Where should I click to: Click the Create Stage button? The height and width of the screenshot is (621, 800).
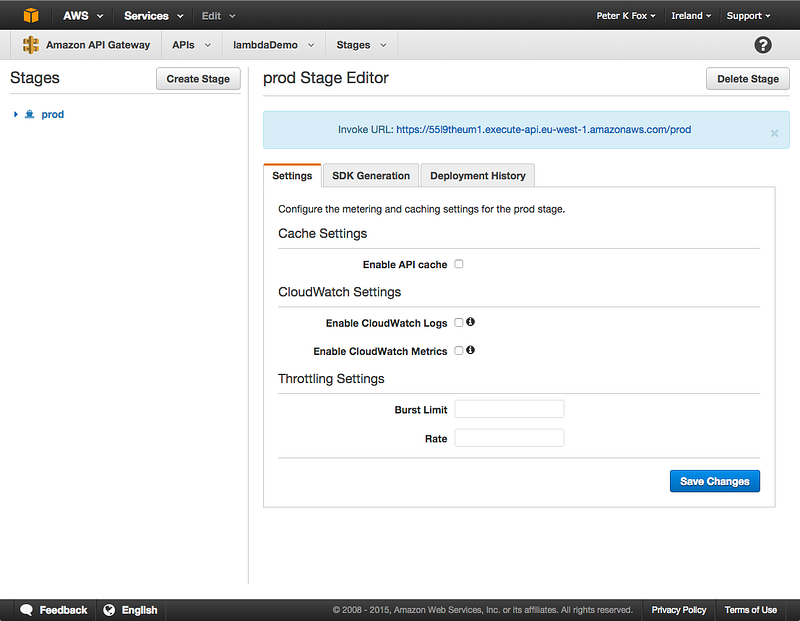[198, 79]
